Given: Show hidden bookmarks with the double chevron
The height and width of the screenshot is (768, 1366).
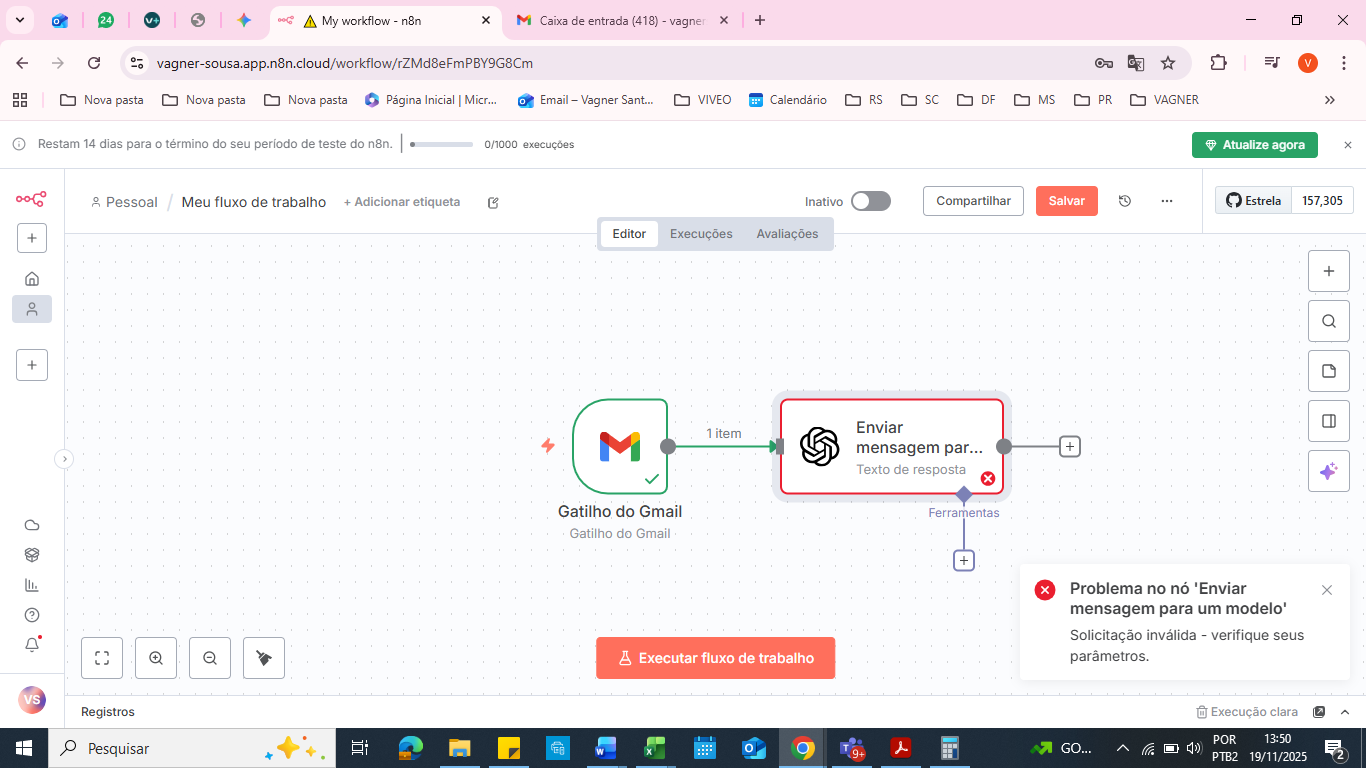Looking at the screenshot, I should 1330,100.
